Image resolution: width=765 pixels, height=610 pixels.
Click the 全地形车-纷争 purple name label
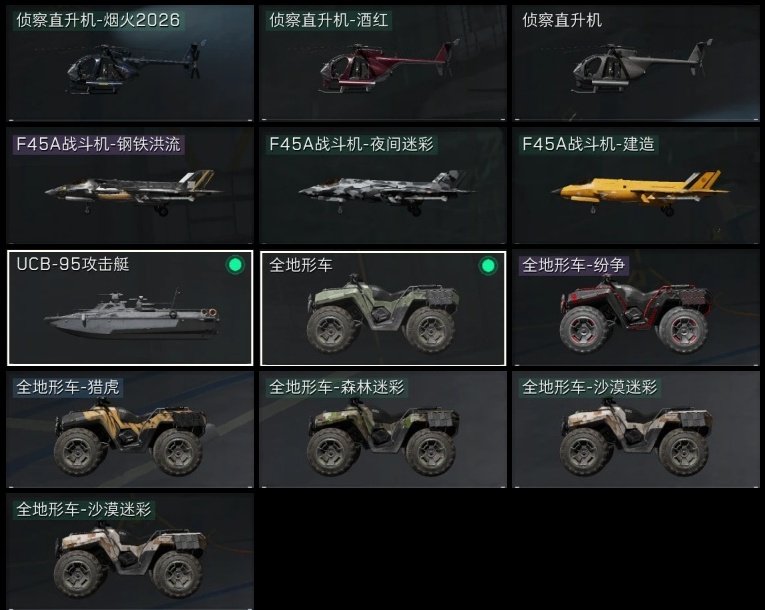[574, 265]
